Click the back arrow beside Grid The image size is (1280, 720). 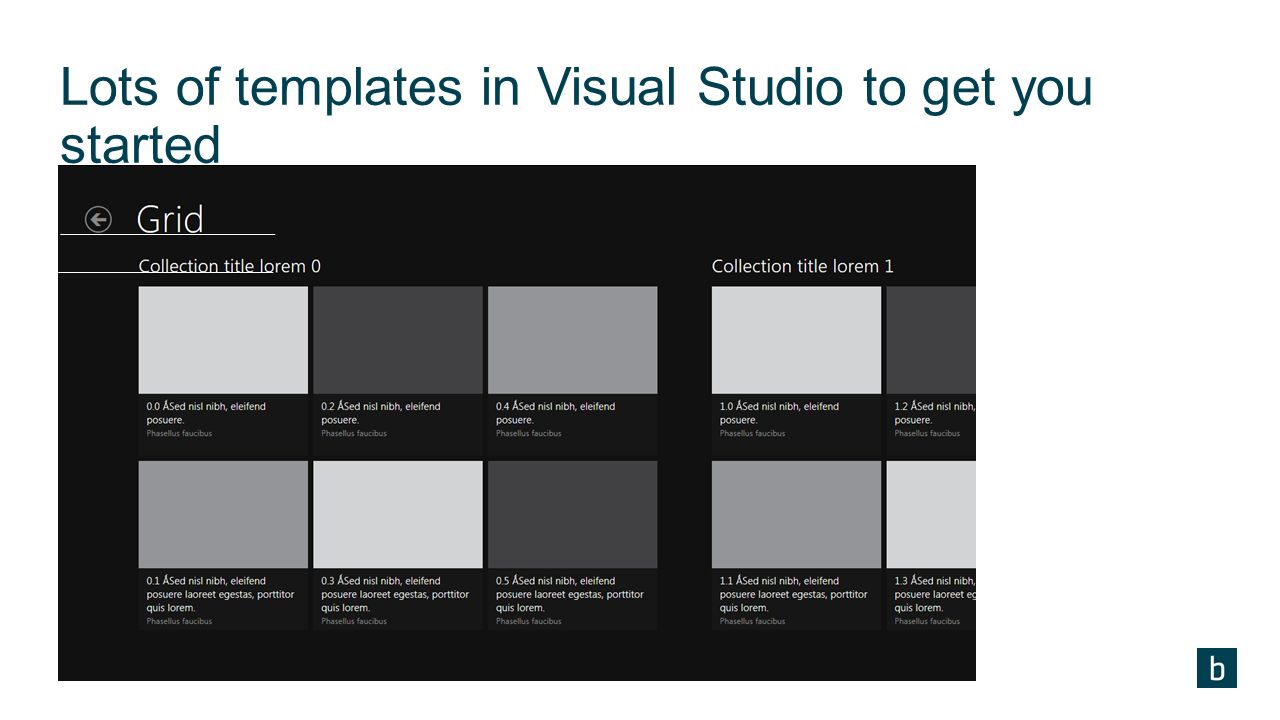pyautogui.click(x=98, y=219)
